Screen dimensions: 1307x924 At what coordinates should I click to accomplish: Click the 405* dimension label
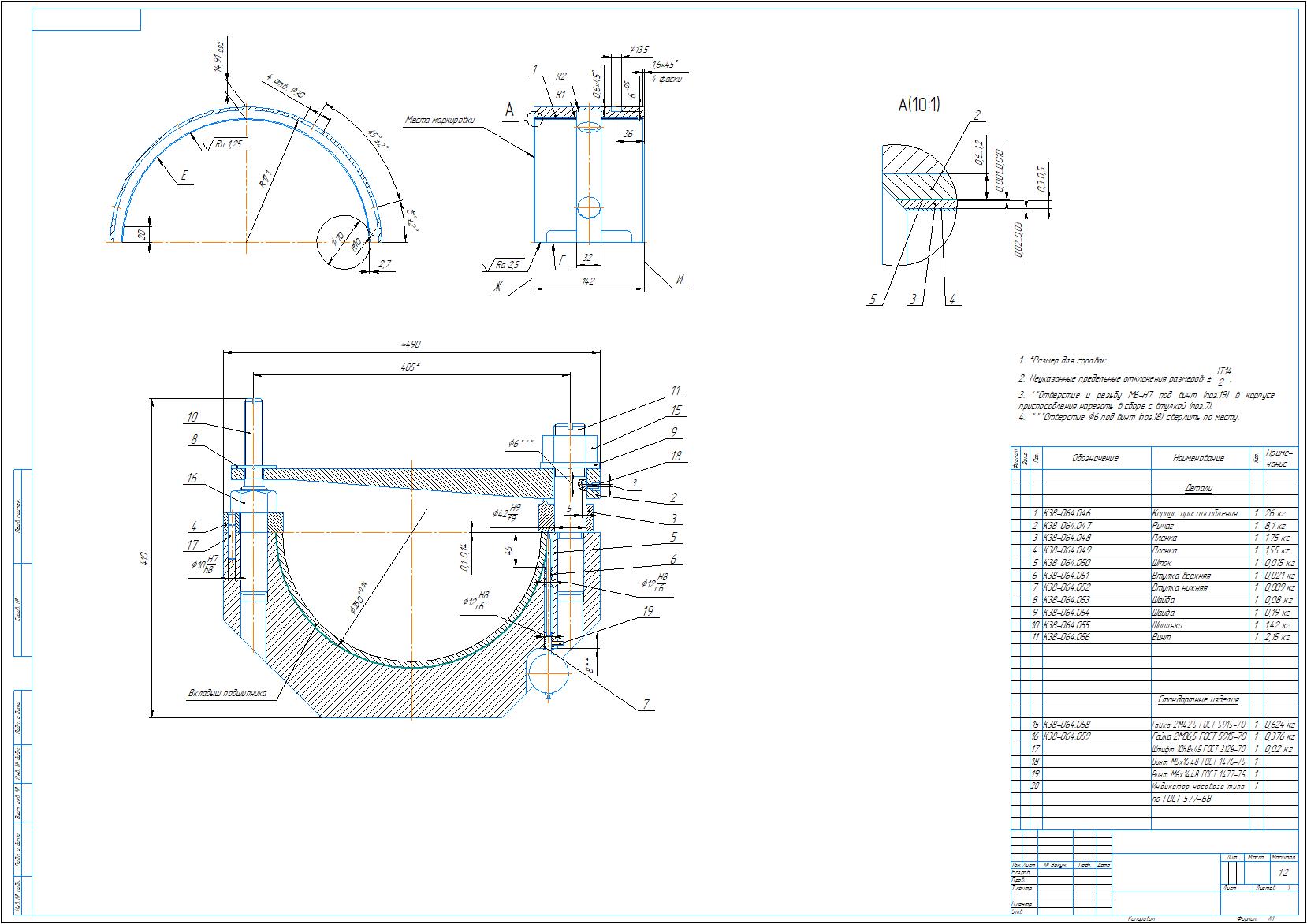[411, 367]
